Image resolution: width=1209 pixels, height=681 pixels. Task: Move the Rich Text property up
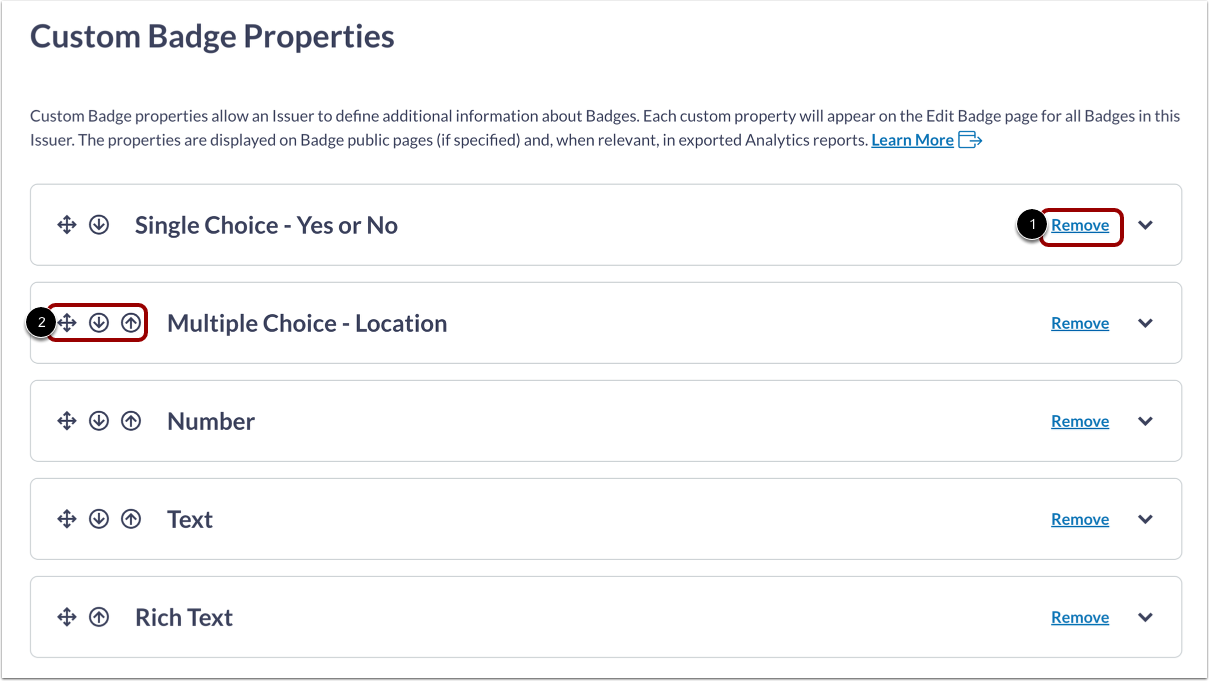[98, 616]
